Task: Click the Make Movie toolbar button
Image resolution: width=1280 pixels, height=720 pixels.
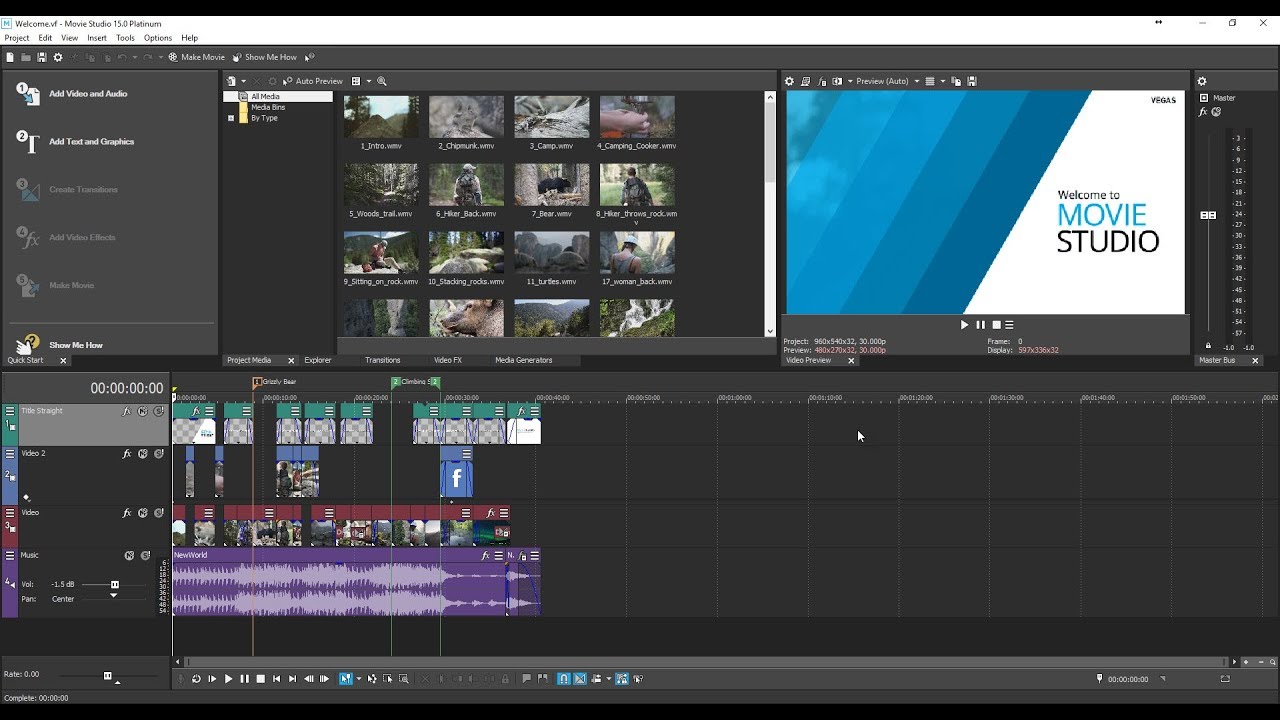Action: (x=196, y=57)
